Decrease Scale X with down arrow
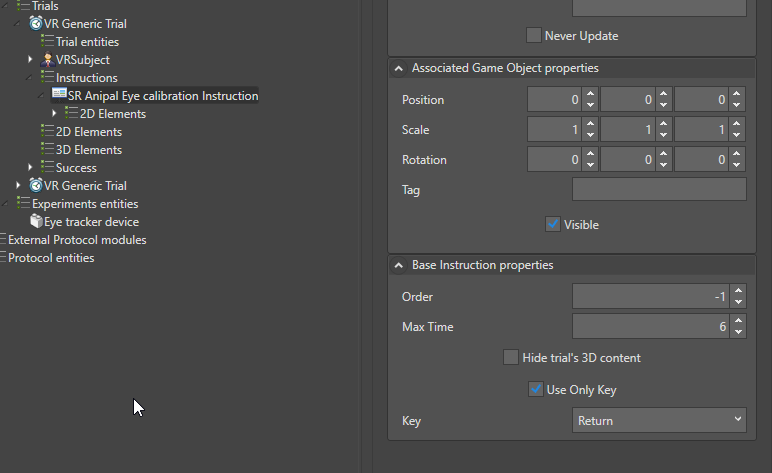This screenshot has height=473, width=772. [x=590, y=135]
